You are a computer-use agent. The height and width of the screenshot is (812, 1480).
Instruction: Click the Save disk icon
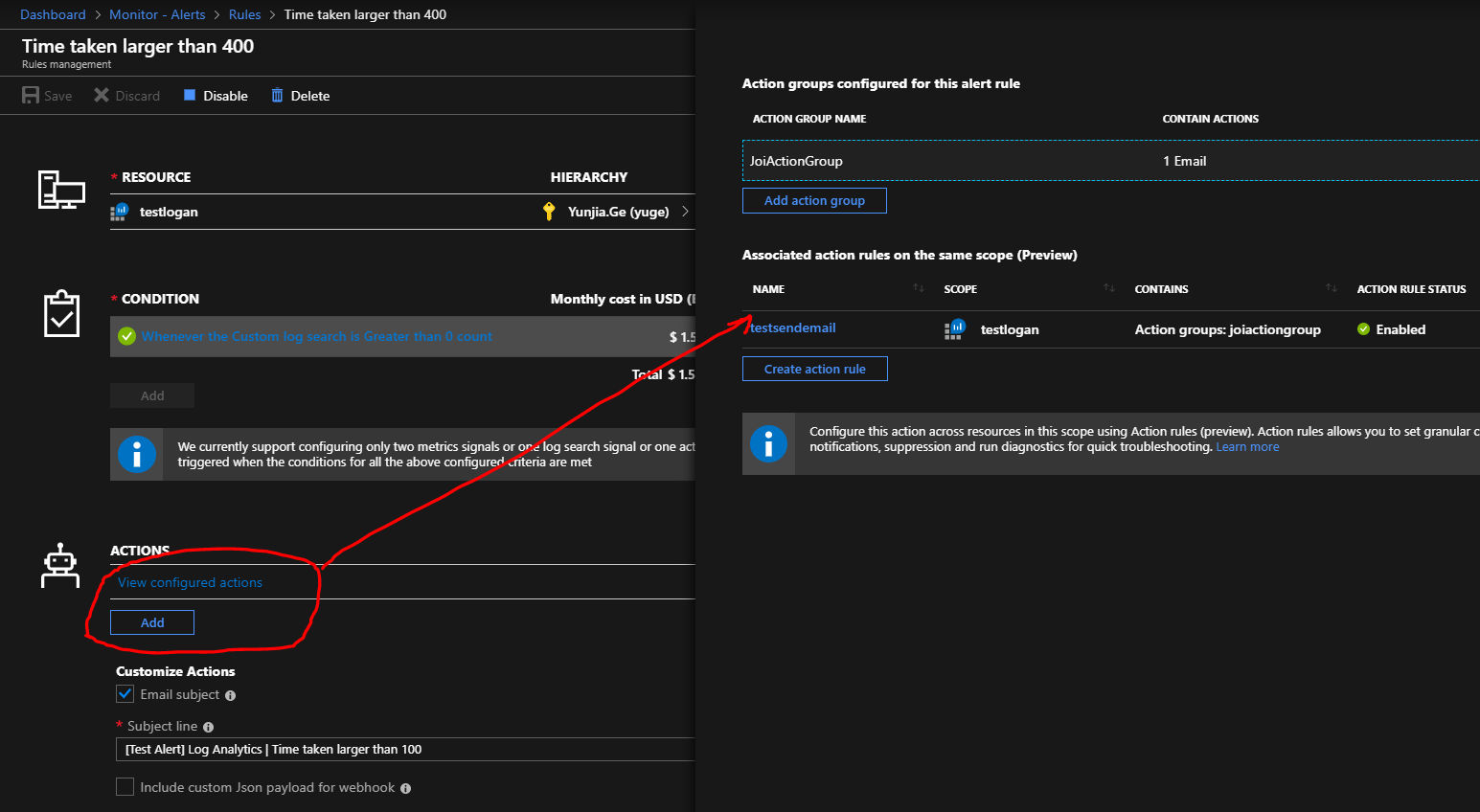pyautogui.click(x=31, y=96)
